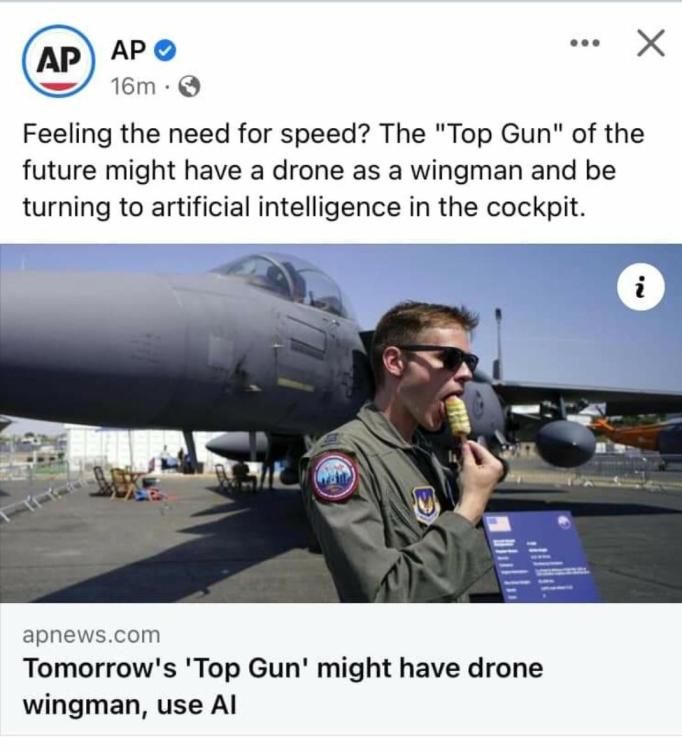Click the round patch on pilot's shoulder
The image size is (682, 750).
point(333,477)
